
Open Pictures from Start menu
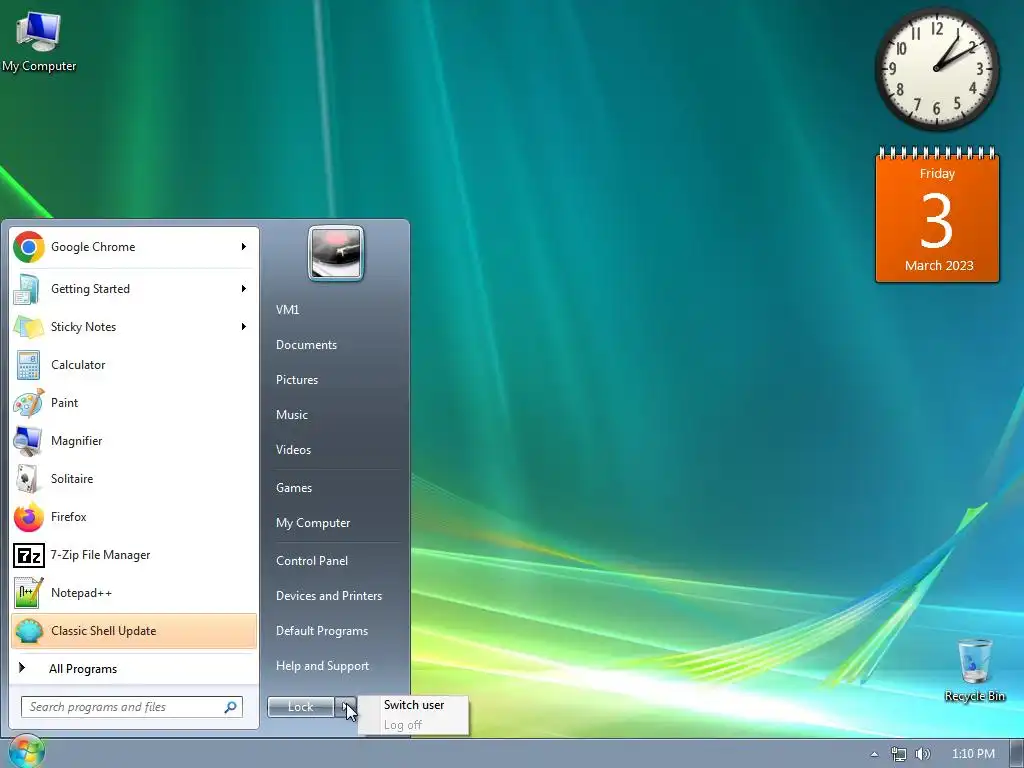[297, 380]
